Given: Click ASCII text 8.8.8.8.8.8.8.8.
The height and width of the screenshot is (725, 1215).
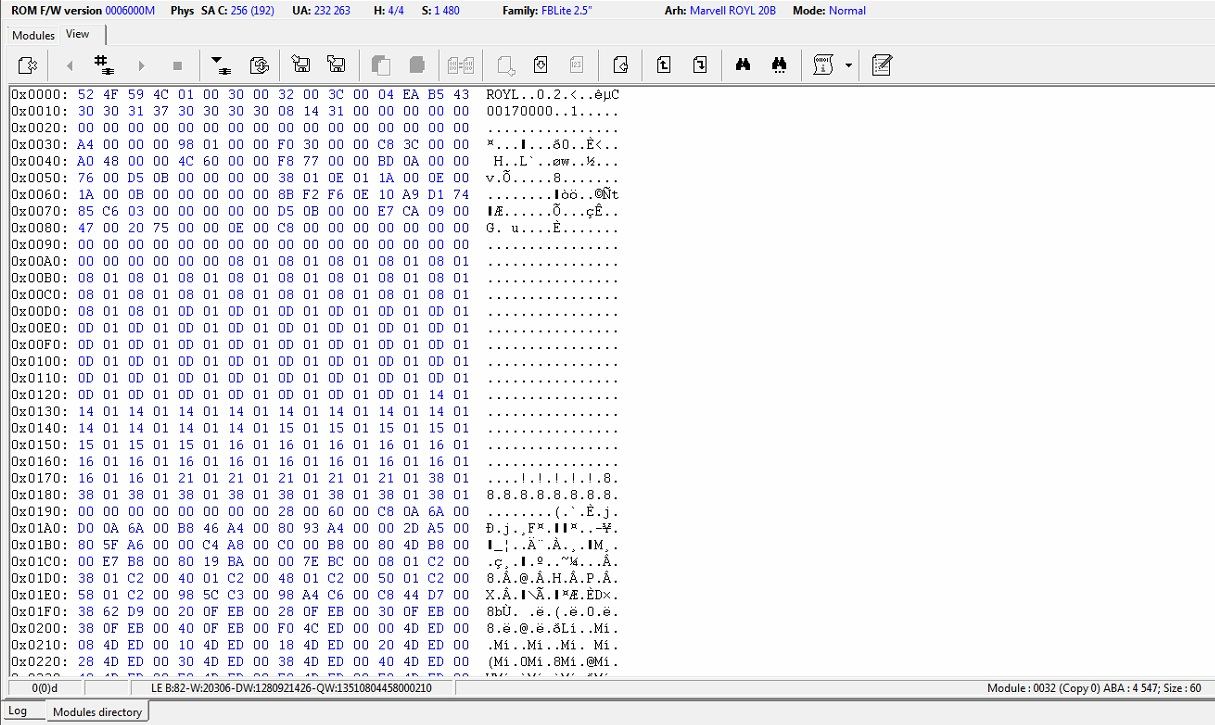Looking at the screenshot, I should click(x=553, y=494).
